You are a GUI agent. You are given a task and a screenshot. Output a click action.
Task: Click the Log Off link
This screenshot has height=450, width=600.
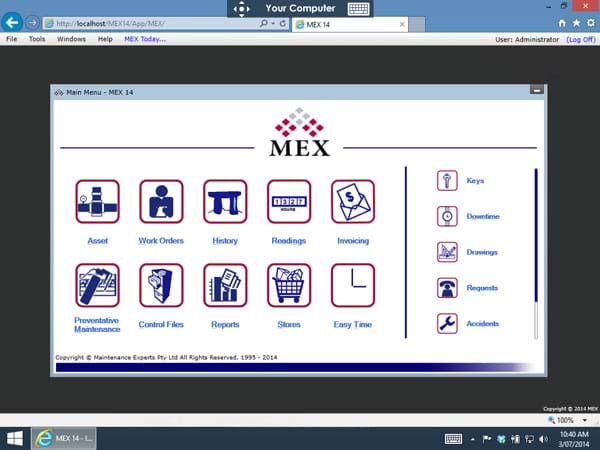[581, 39]
